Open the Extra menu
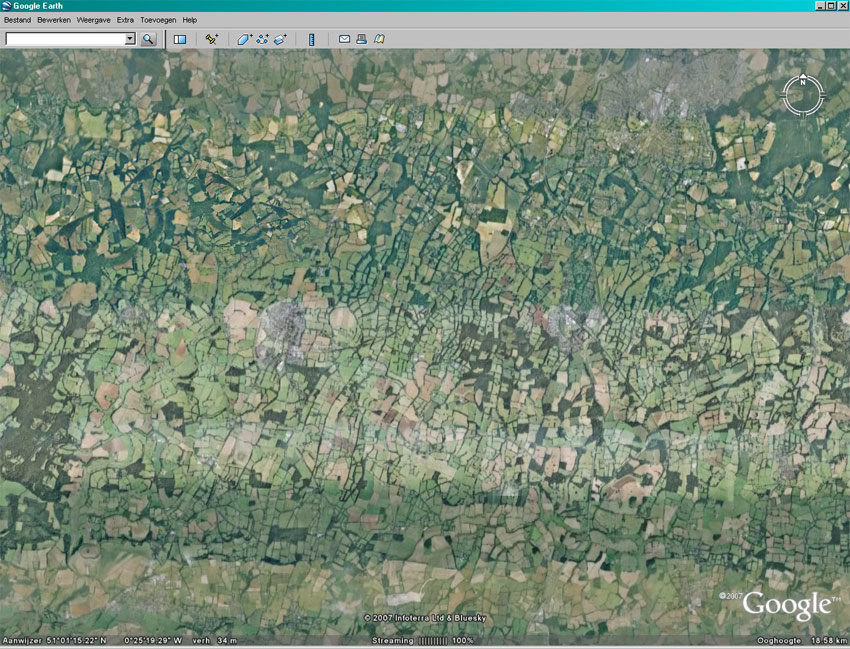The image size is (850, 649). pyautogui.click(x=125, y=20)
